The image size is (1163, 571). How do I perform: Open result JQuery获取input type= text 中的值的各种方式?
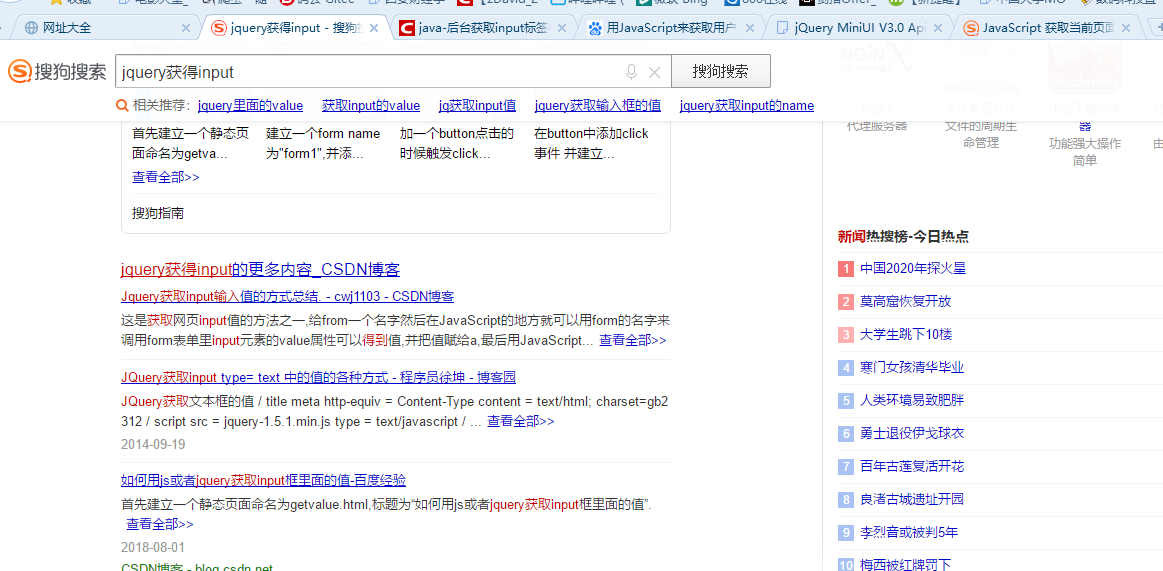318,377
